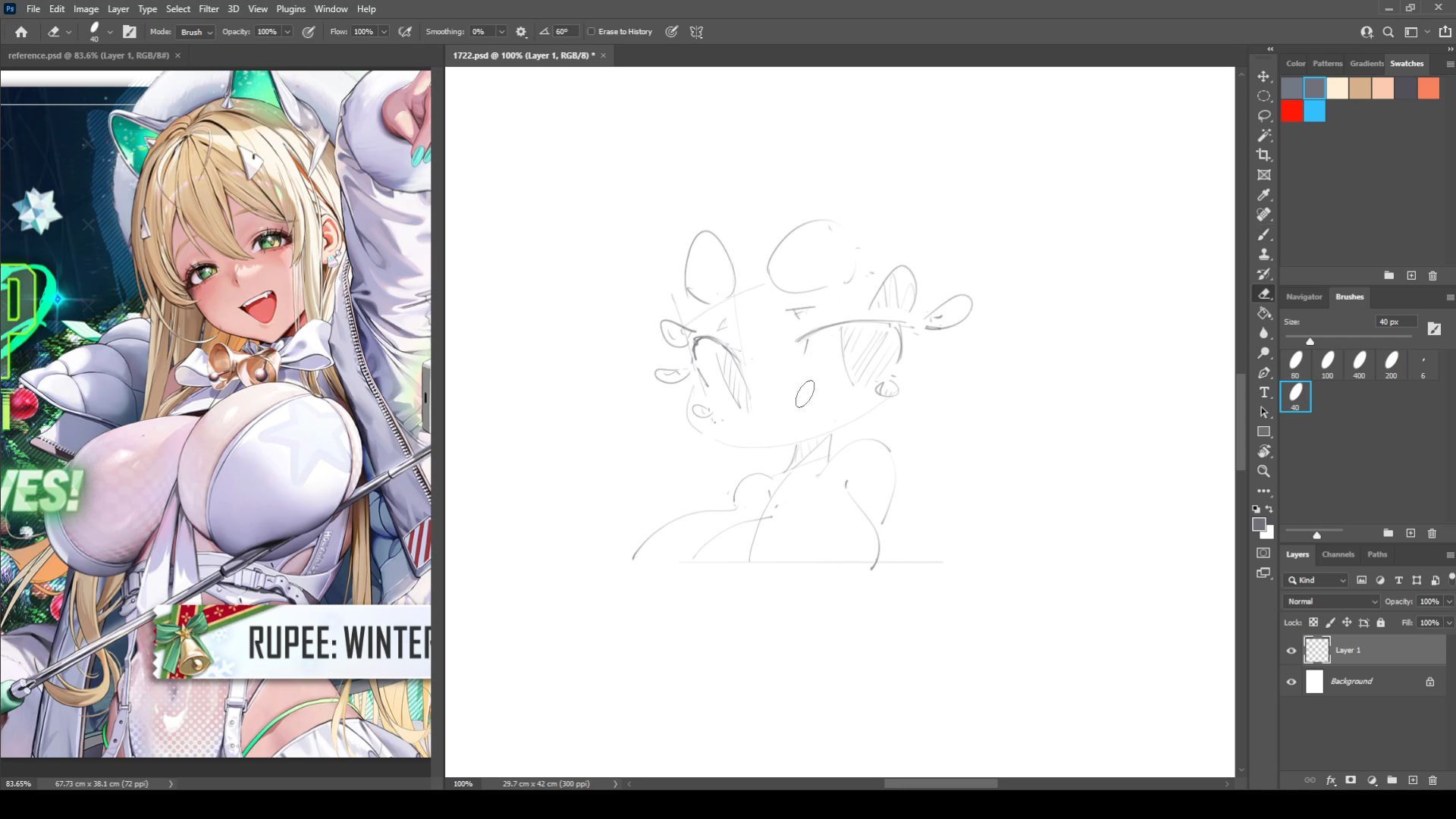Select the Frame tool
Image resolution: width=1456 pixels, height=819 pixels.
(1263, 175)
